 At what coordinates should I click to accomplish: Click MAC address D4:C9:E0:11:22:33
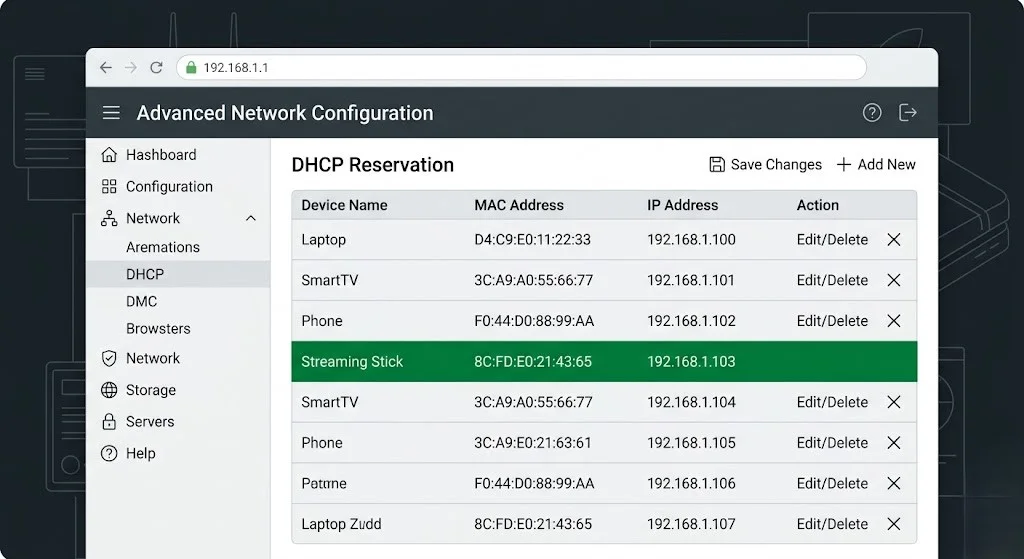[532, 240]
